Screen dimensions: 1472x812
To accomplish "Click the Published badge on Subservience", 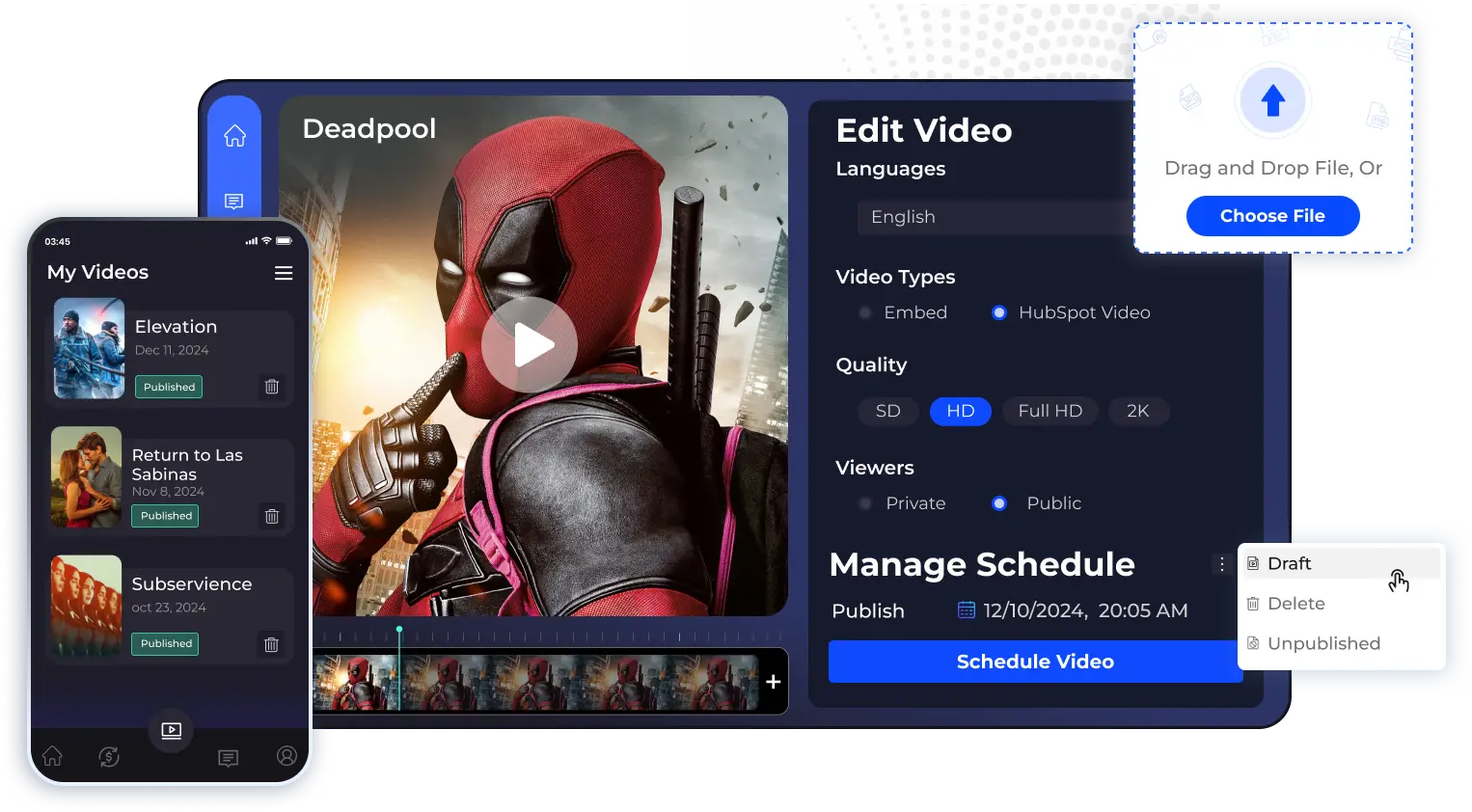I will (x=166, y=643).
